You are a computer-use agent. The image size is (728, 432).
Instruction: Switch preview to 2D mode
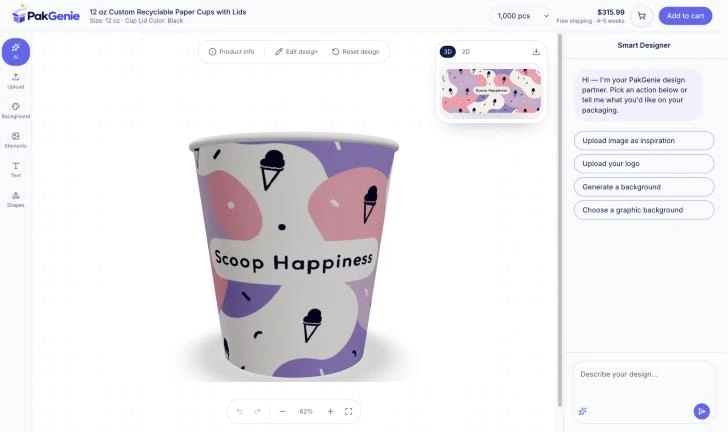tap(466, 52)
